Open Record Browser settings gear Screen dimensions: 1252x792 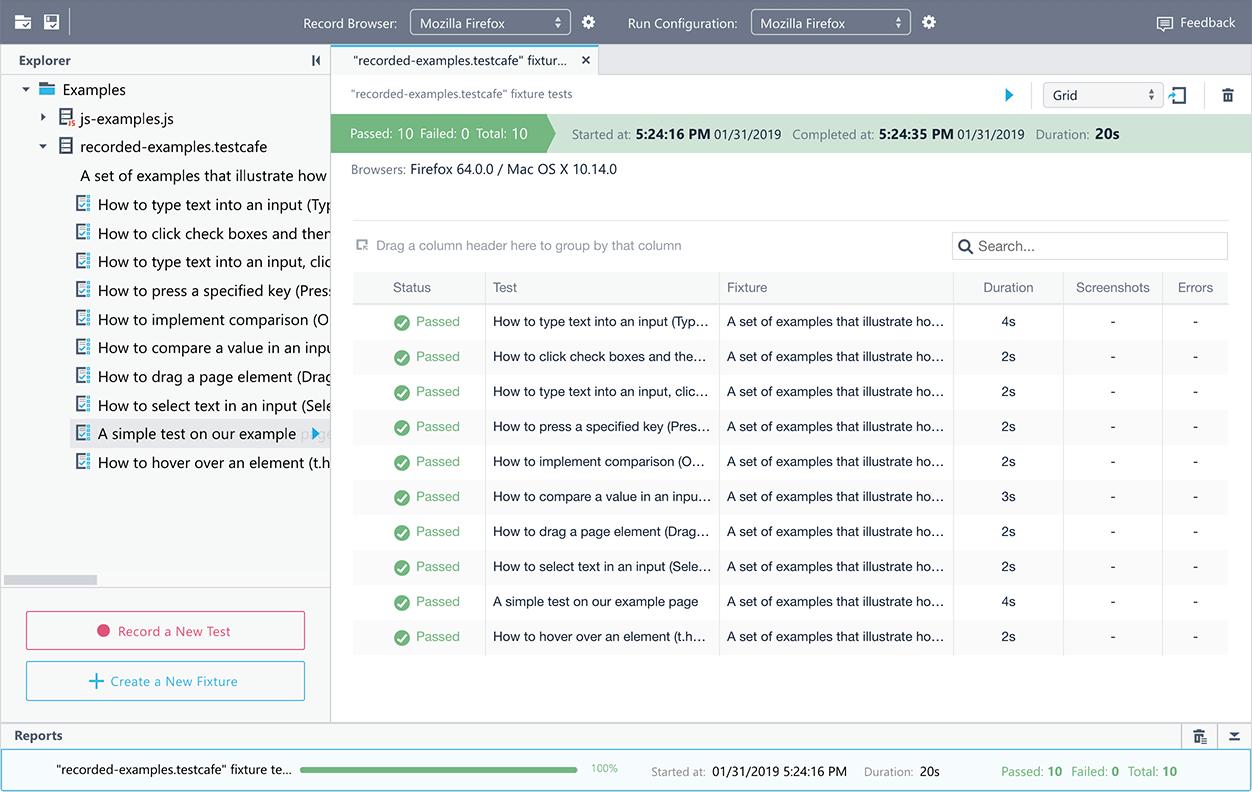589,22
